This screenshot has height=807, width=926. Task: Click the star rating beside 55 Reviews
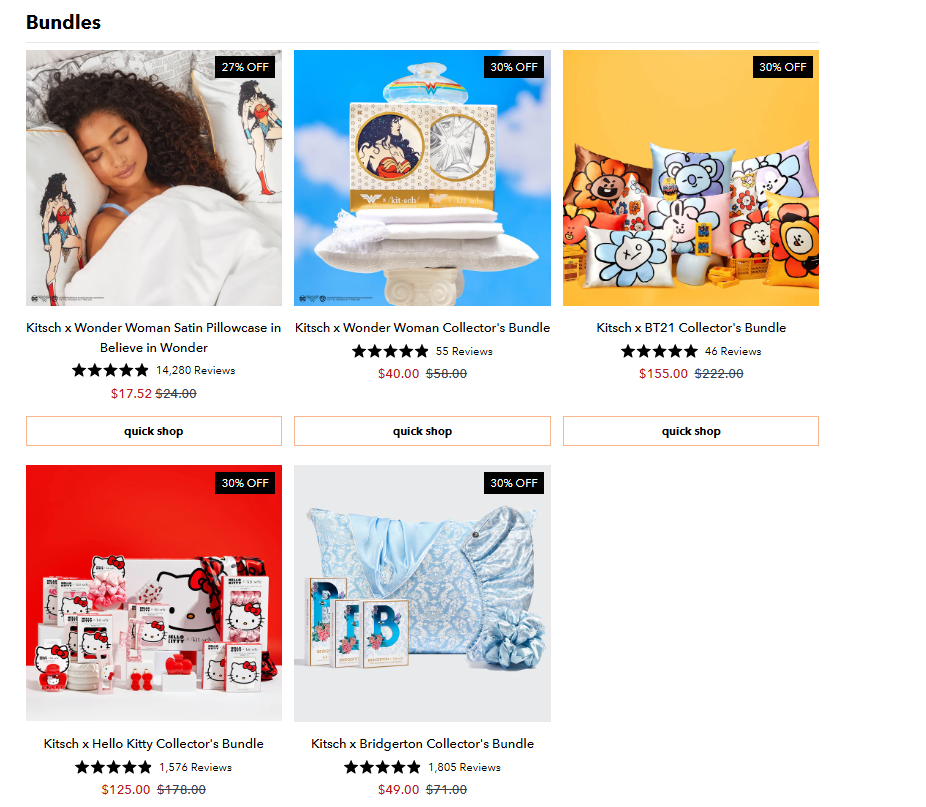point(390,352)
